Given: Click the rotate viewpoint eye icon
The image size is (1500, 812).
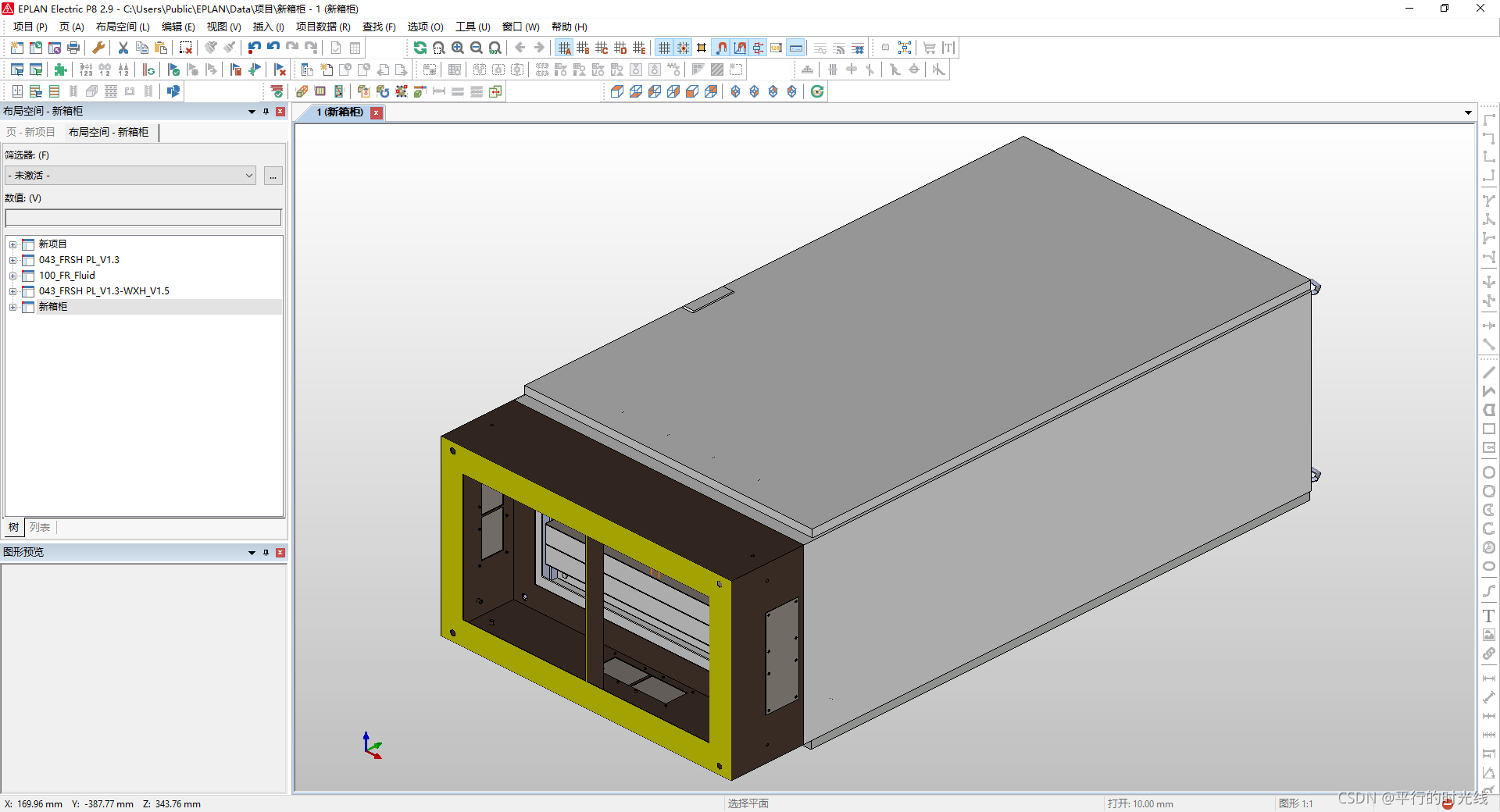Looking at the screenshot, I should tap(817, 91).
